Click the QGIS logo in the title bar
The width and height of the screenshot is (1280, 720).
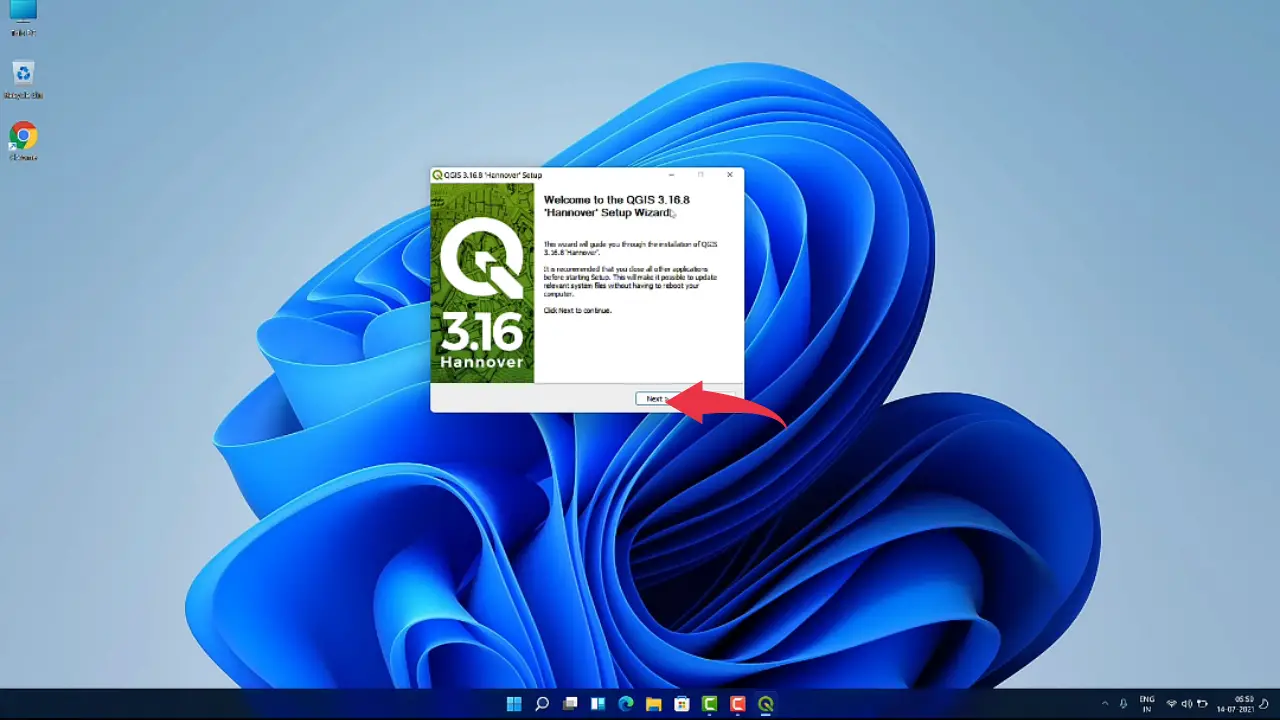click(x=437, y=175)
